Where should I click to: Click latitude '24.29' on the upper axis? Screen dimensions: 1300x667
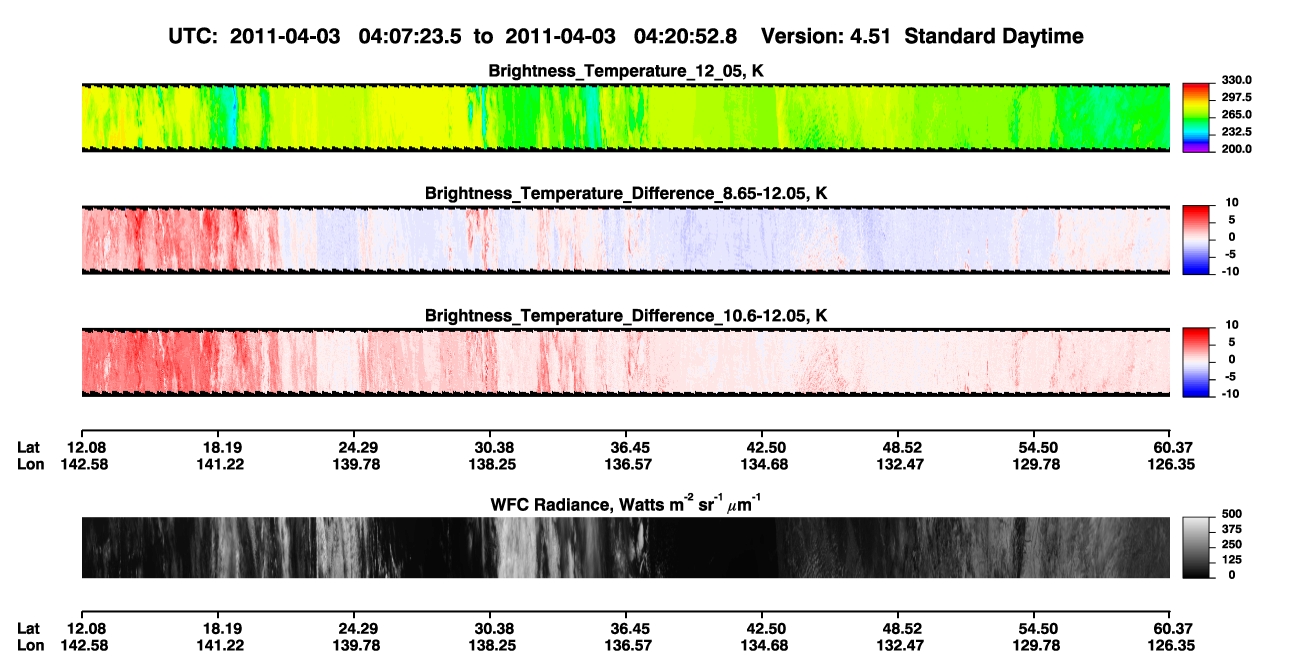[x=357, y=448]
